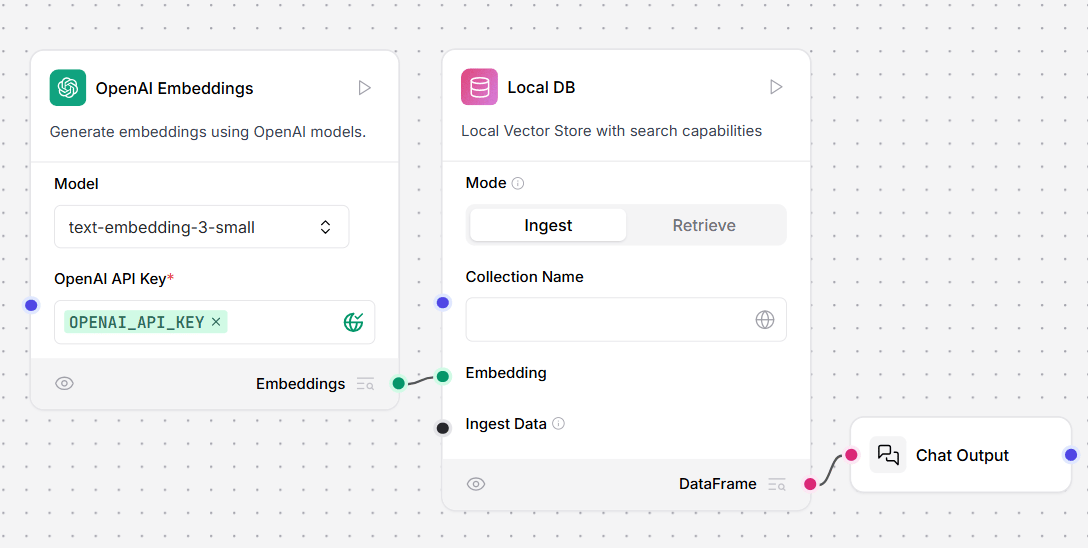This screenshot has height=548, width=1088.
Task: Click the green Embedding input handle on Local DB
Action: coord(443,377)
